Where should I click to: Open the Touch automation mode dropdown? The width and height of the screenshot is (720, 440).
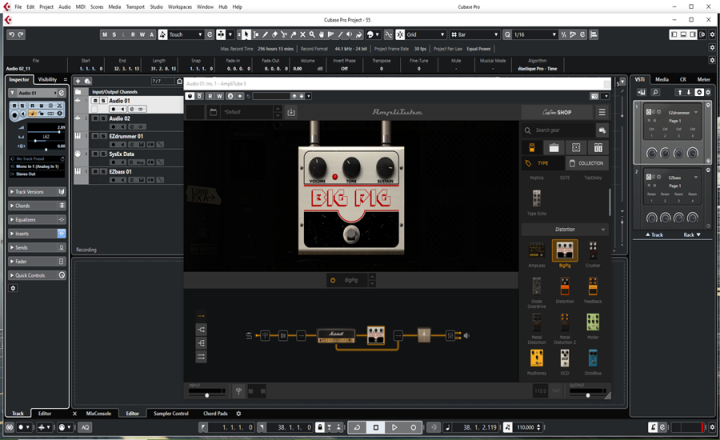tap(186, 34)
